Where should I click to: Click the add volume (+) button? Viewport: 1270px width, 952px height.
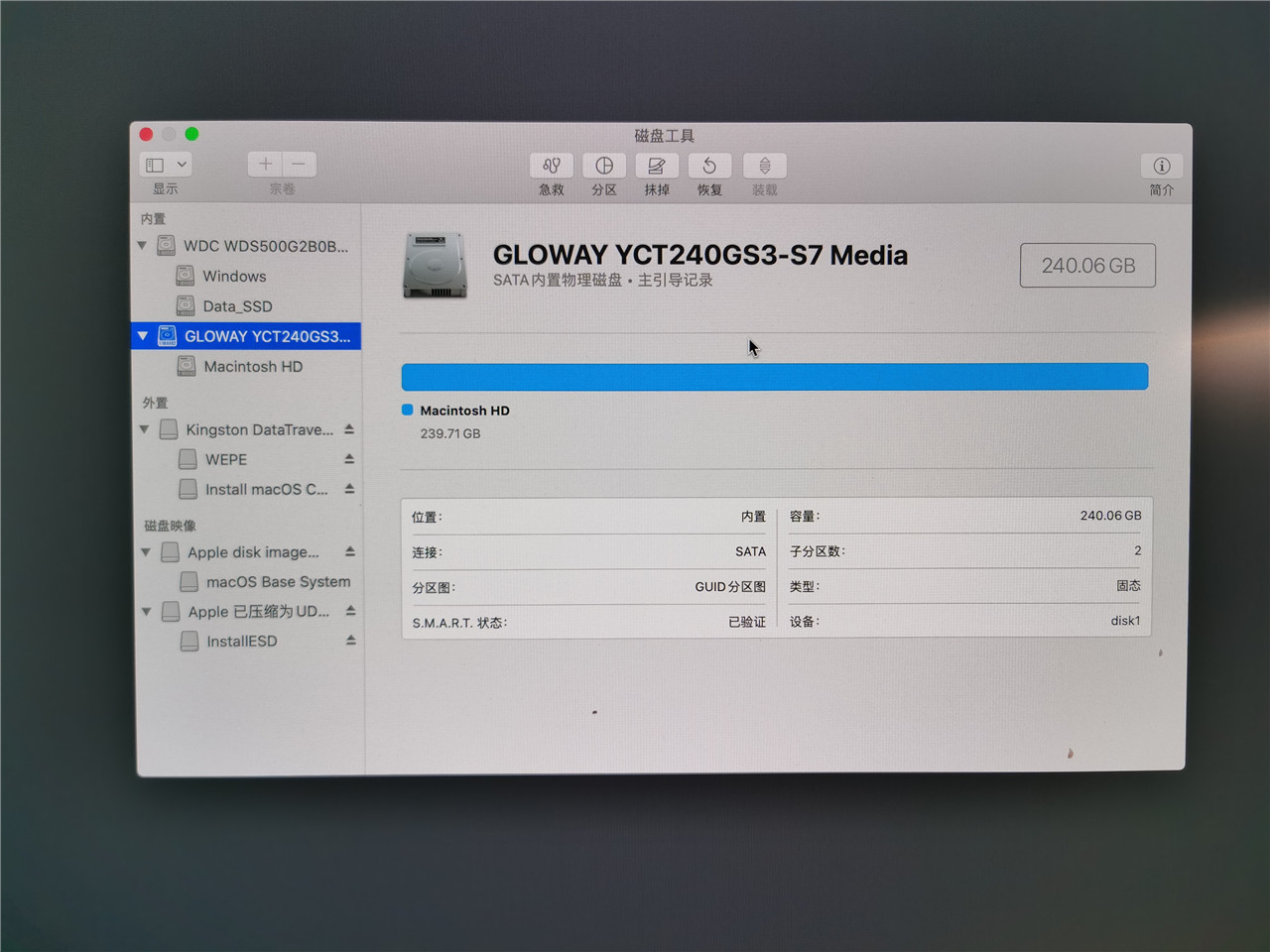pyautogui.click(x=265, y=164)
